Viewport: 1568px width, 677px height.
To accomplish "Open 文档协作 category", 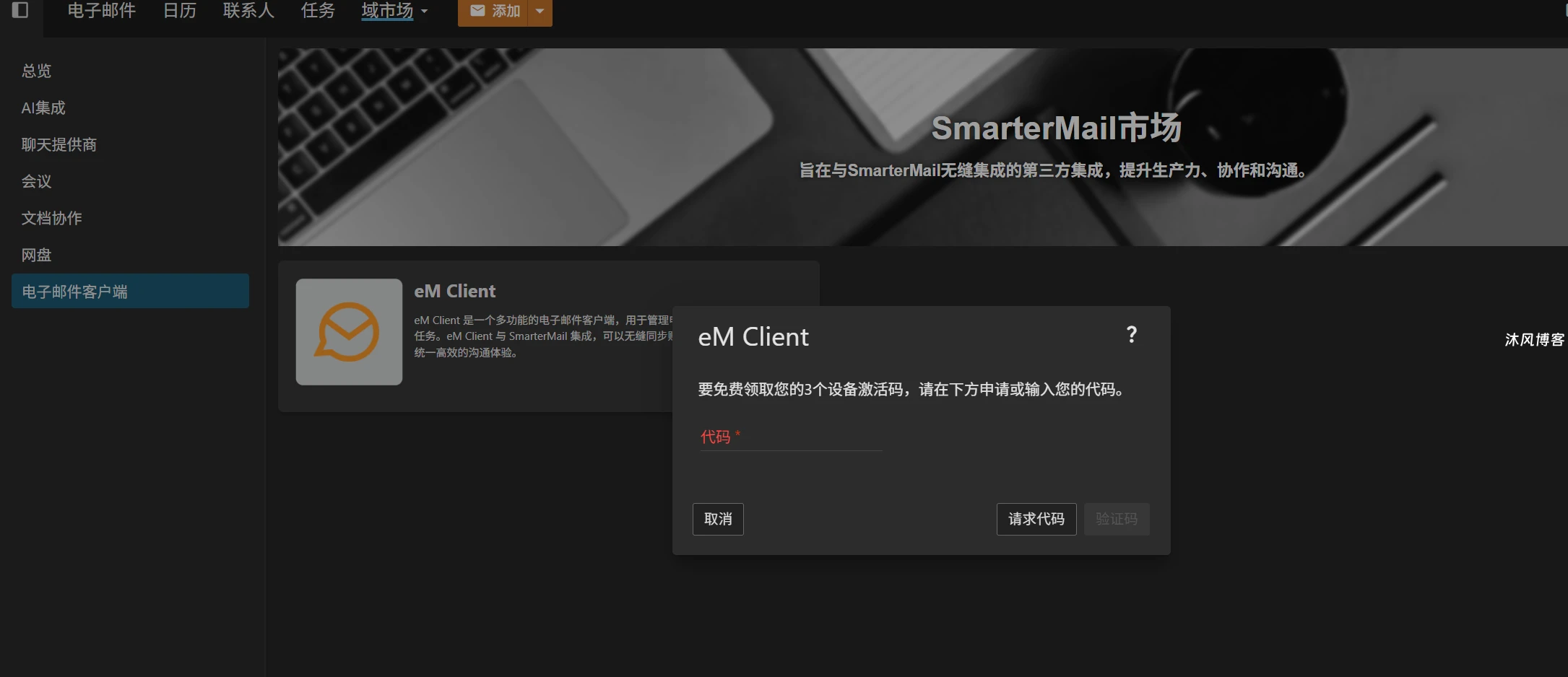I will (51, 218).
